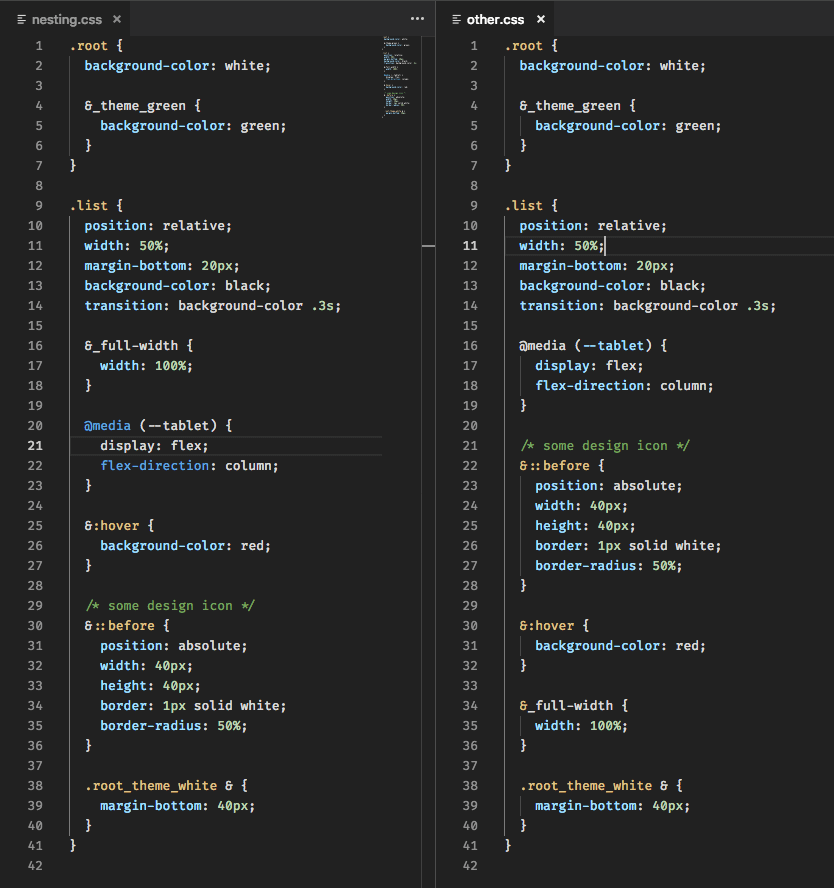This screenshot has width=834, height=888.
Task: Click line number 21 in nesting.css gutter
Action: click(35, 446)
